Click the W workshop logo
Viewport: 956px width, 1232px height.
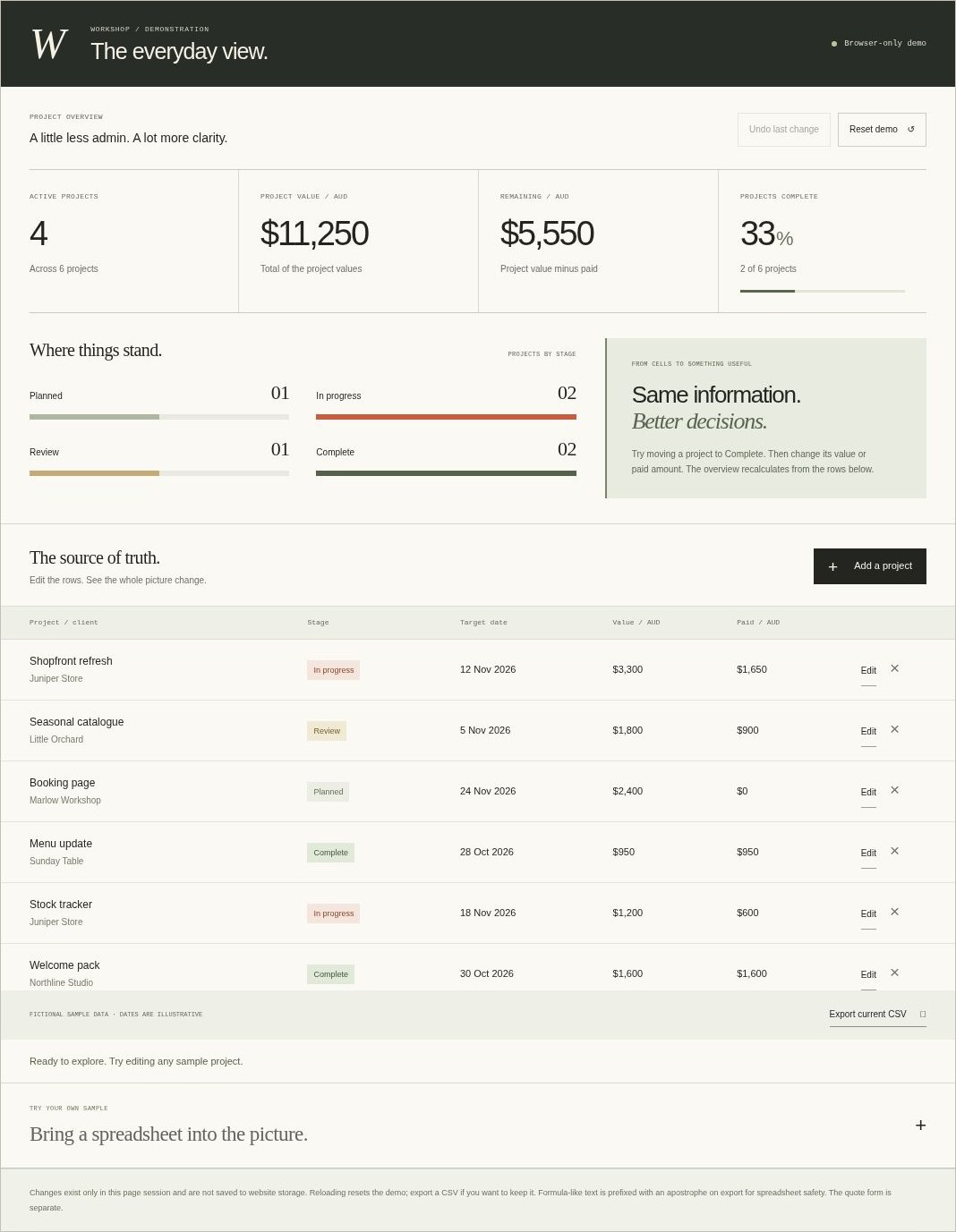(49, 44)
